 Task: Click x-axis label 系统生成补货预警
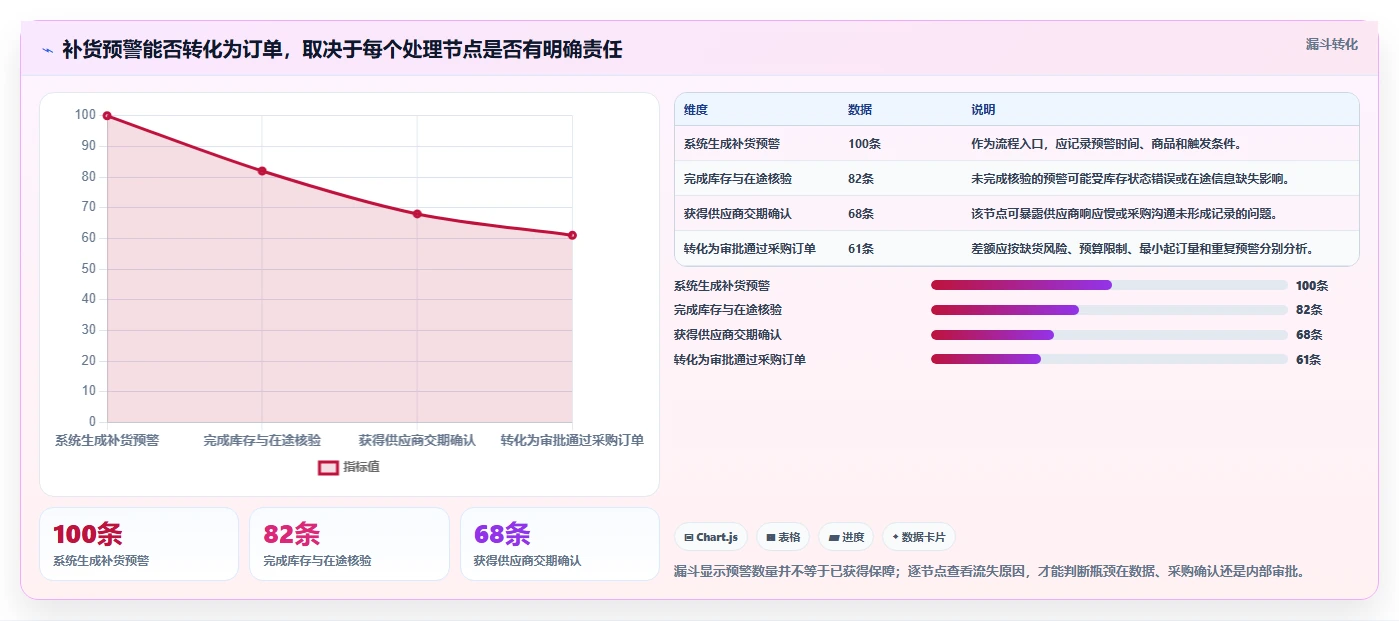coord(107,440)
